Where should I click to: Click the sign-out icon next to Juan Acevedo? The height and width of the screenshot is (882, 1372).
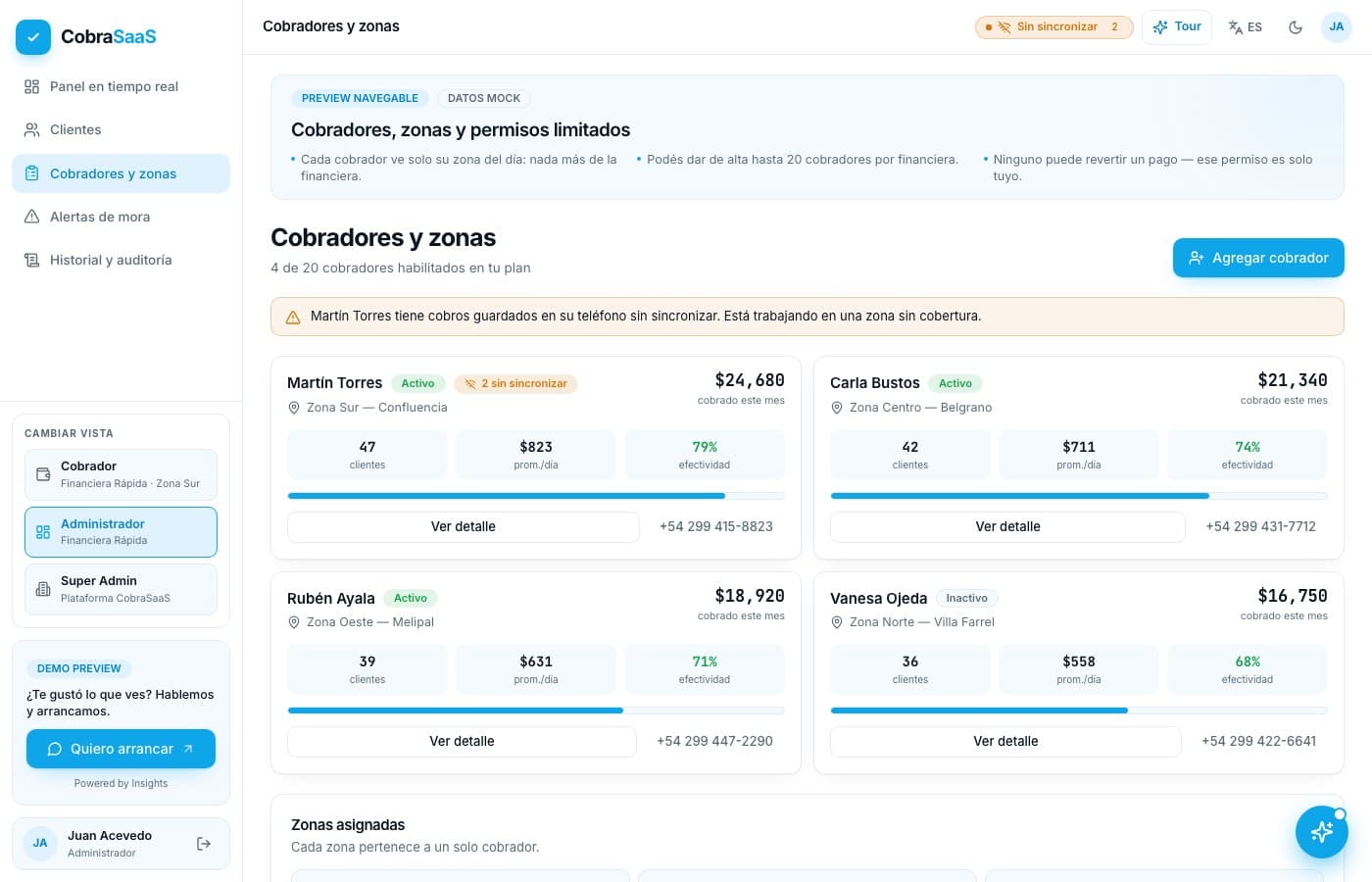(x=204, y=844)
